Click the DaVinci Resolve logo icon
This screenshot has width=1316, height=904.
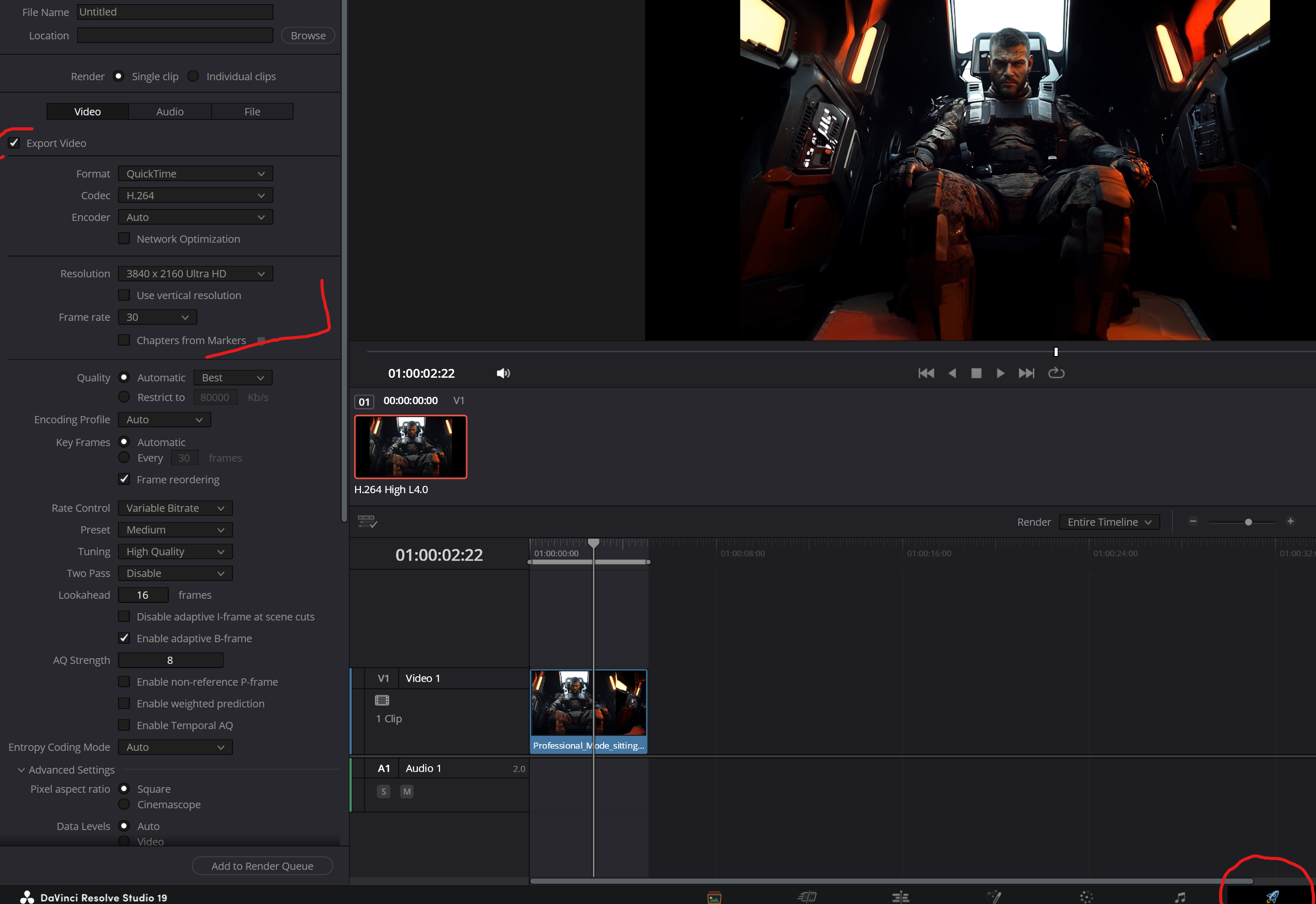tap(26, 897)
